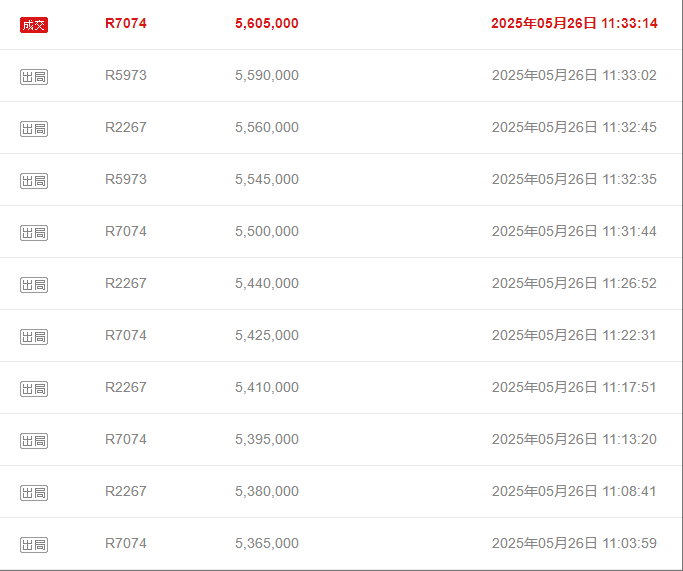The width and height of the screenshot is (683, 571).
Task: Click 出局 badge beside the 5,410,000 bid
Action: click(34, 389)
